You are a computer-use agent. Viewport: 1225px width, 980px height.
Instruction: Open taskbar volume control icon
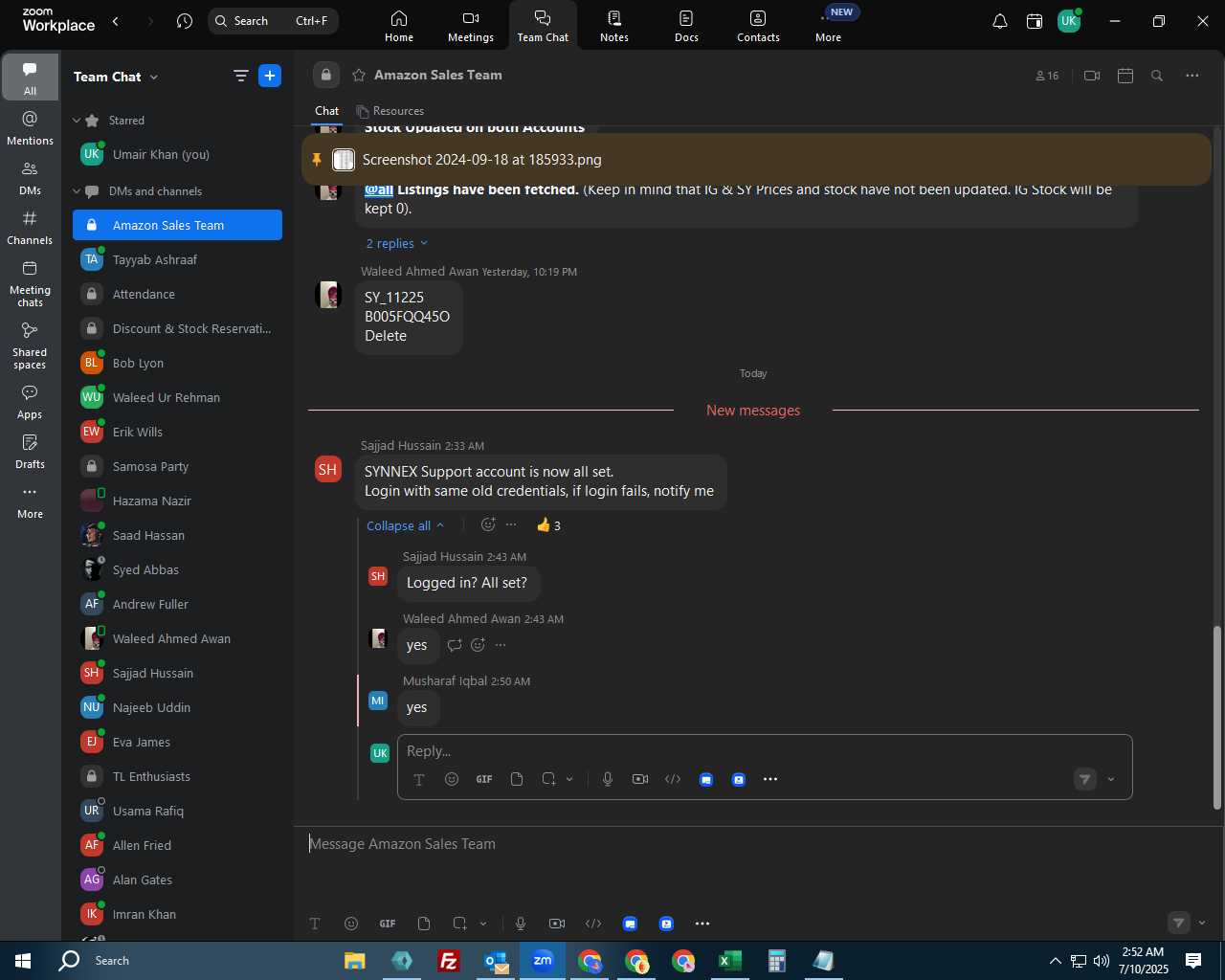[x=1102, y=961]
